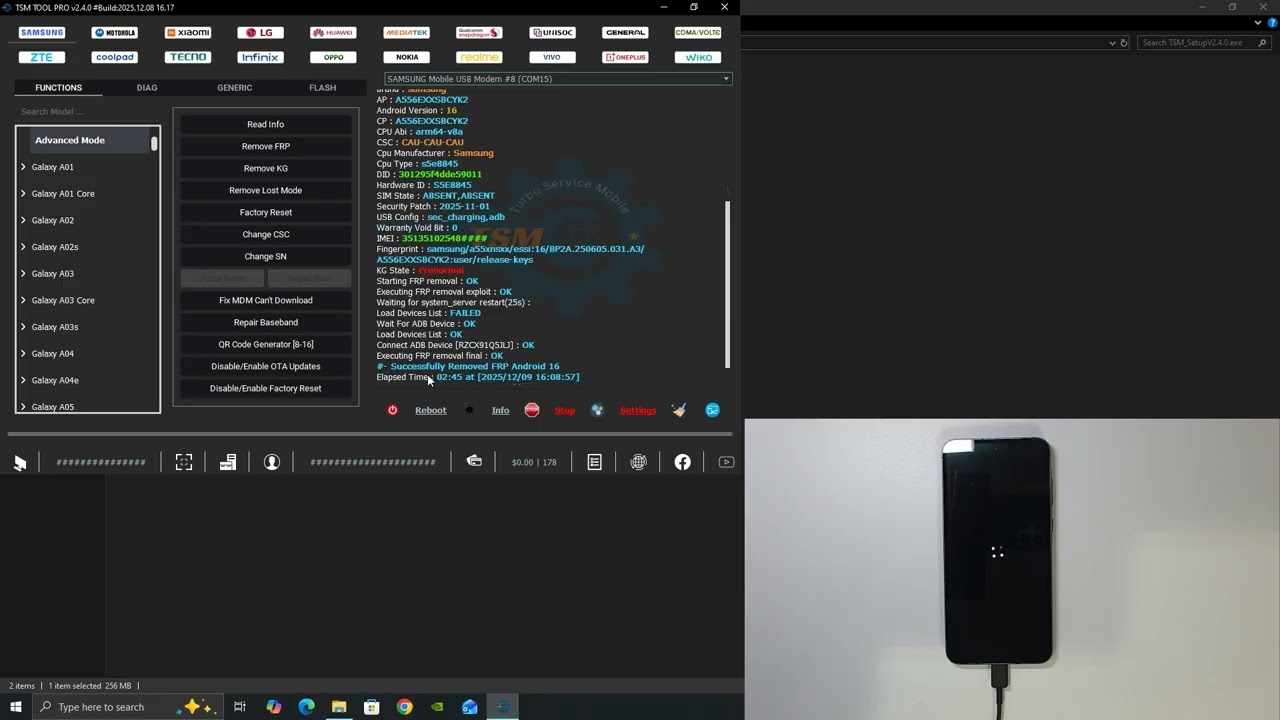
Task: Open the red Settings link
Action: click(638, 410)
